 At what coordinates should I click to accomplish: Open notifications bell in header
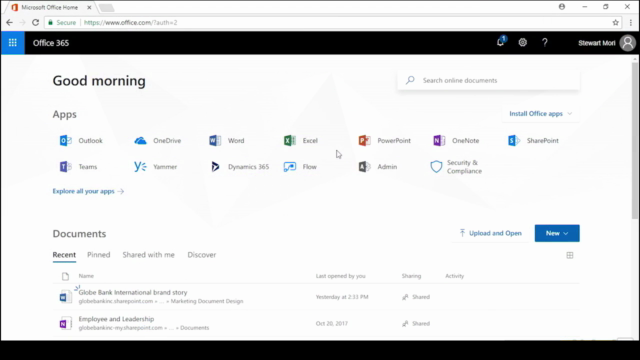(x=500, y=42)
